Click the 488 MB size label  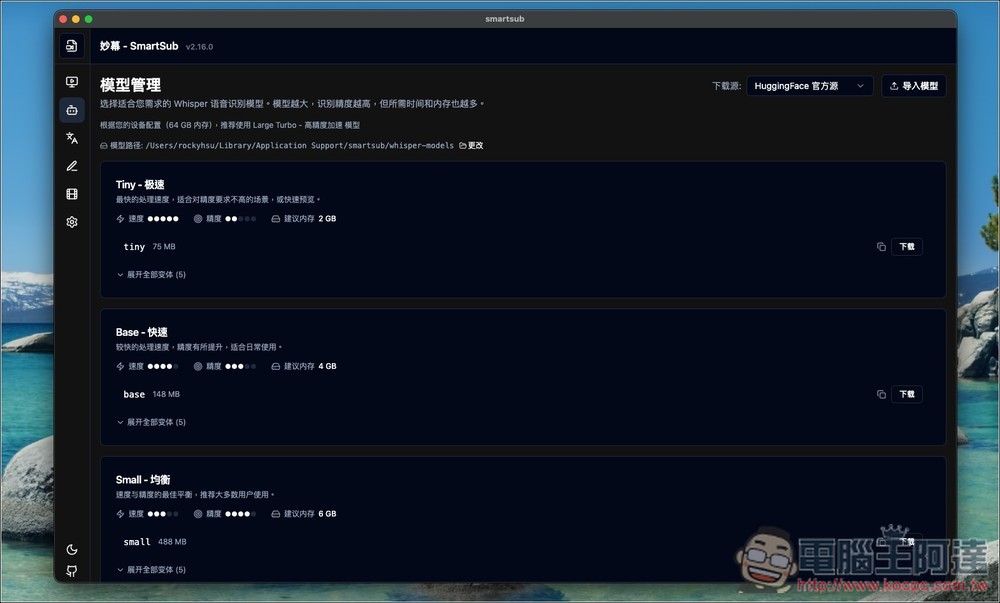172,542
